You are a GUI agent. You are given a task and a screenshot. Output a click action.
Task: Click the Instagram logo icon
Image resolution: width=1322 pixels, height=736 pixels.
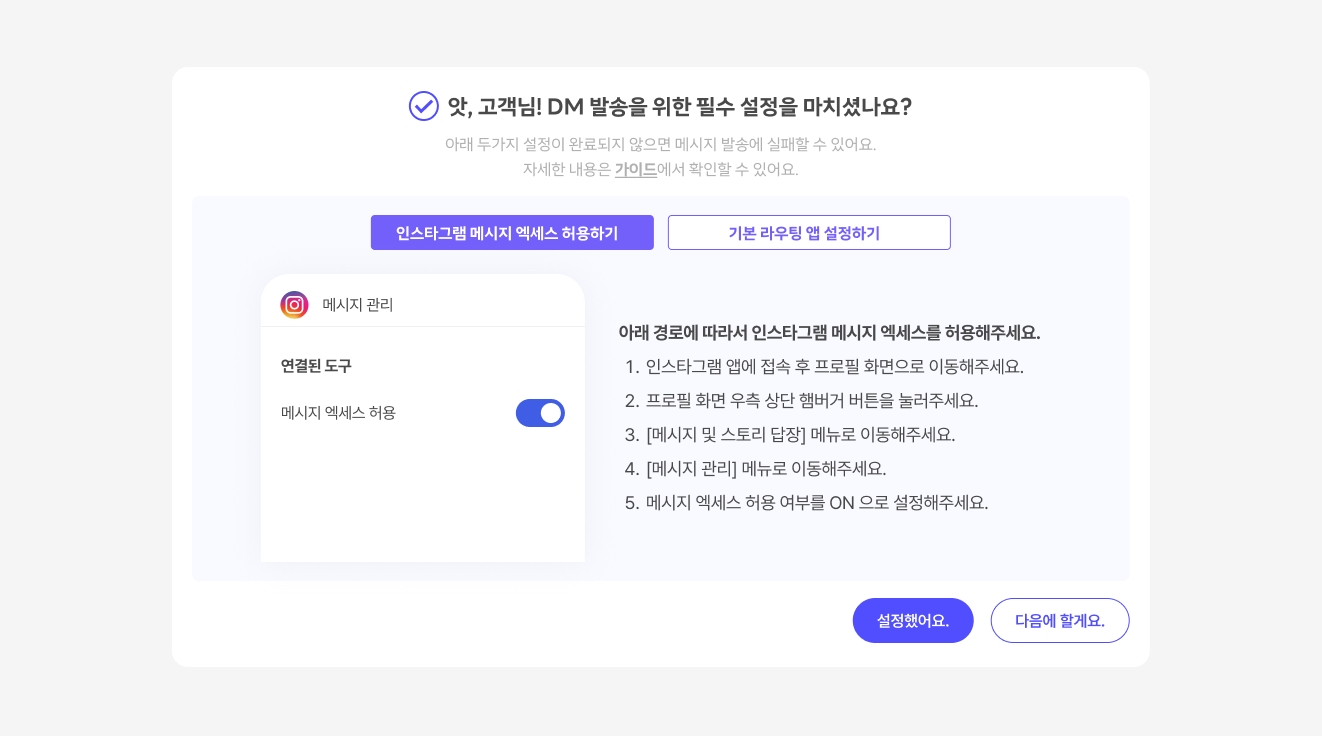[294, 305]
